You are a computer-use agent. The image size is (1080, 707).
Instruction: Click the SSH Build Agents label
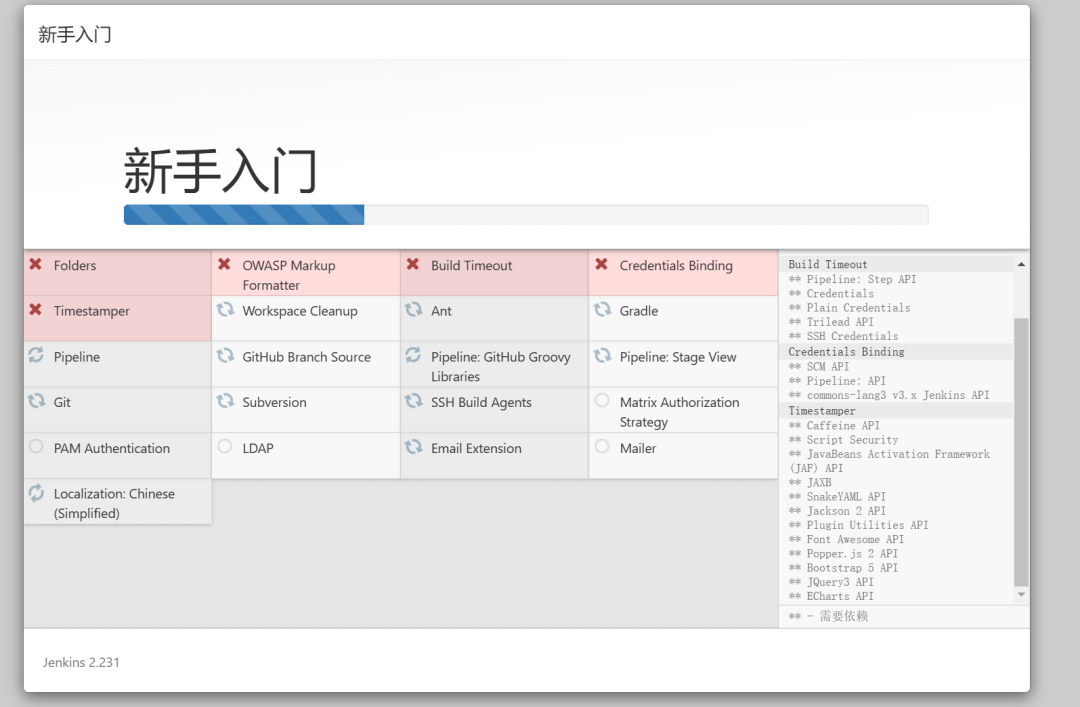click(x=481, y=402)
